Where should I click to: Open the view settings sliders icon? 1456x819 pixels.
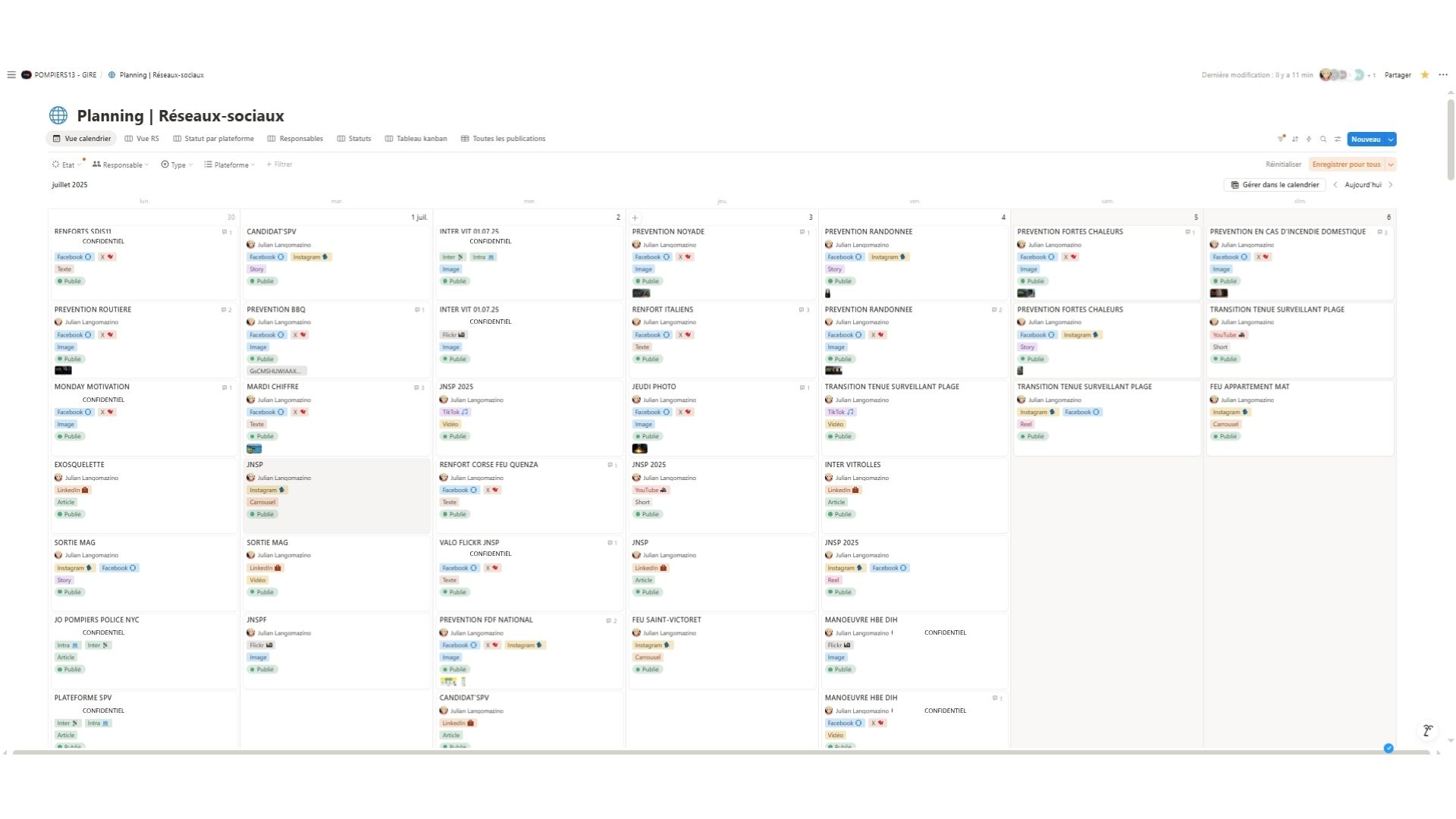1338,139
